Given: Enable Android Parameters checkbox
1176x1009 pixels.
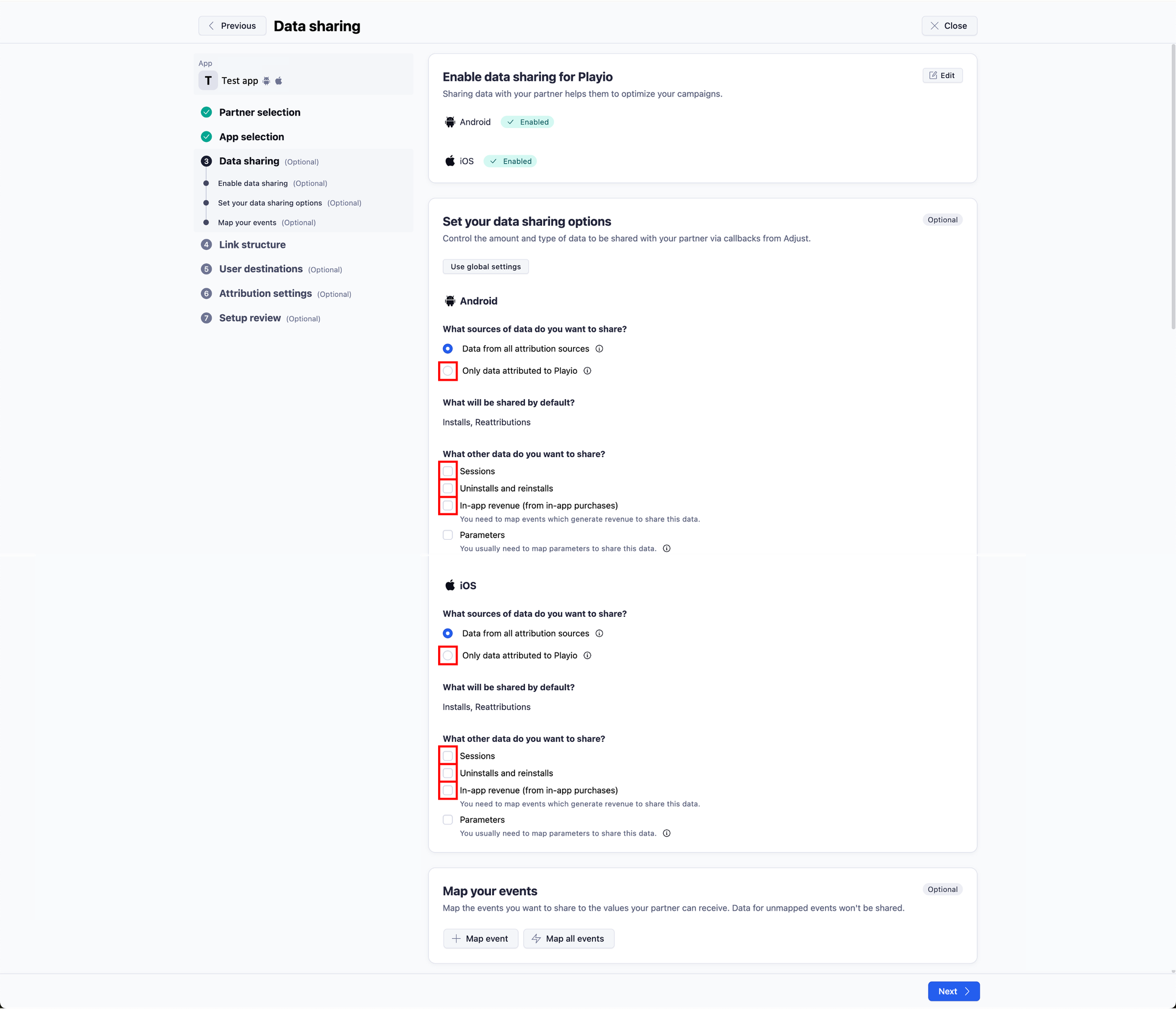Looking at the screenshot, I should 448,535.
